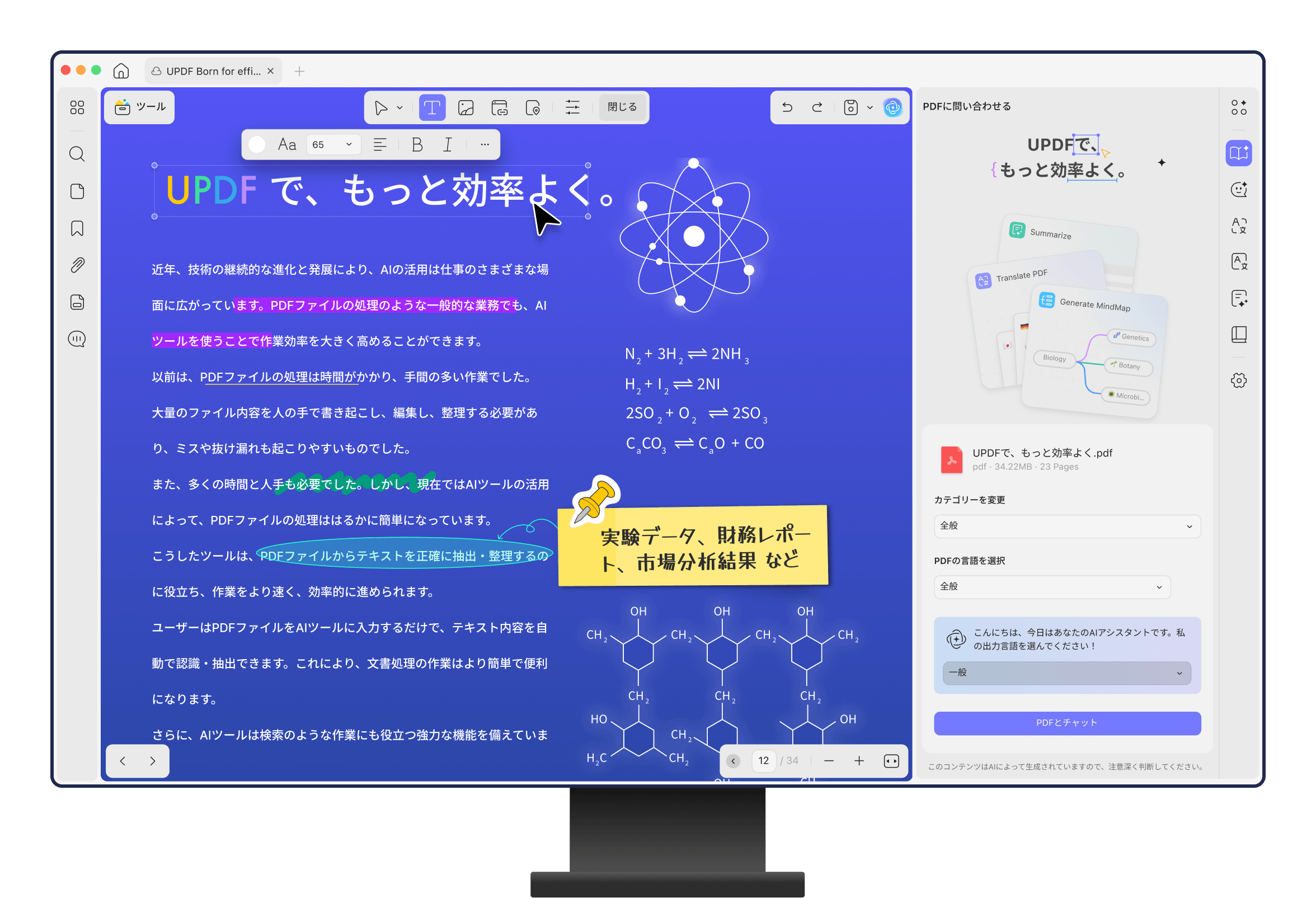Open the settings gear in right sidebar
The width and height of the screenshot is (1316, 898).
(x=1238, y=380)
